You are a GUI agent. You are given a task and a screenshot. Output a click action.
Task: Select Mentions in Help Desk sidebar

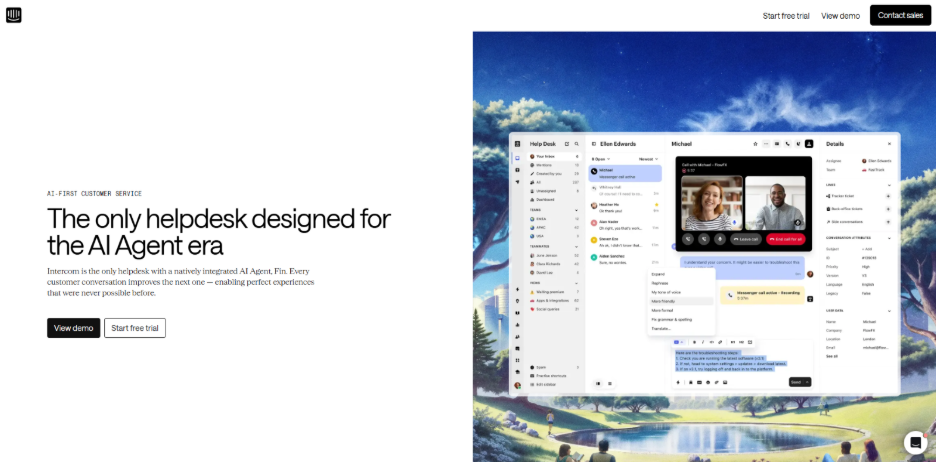(555, 165)
